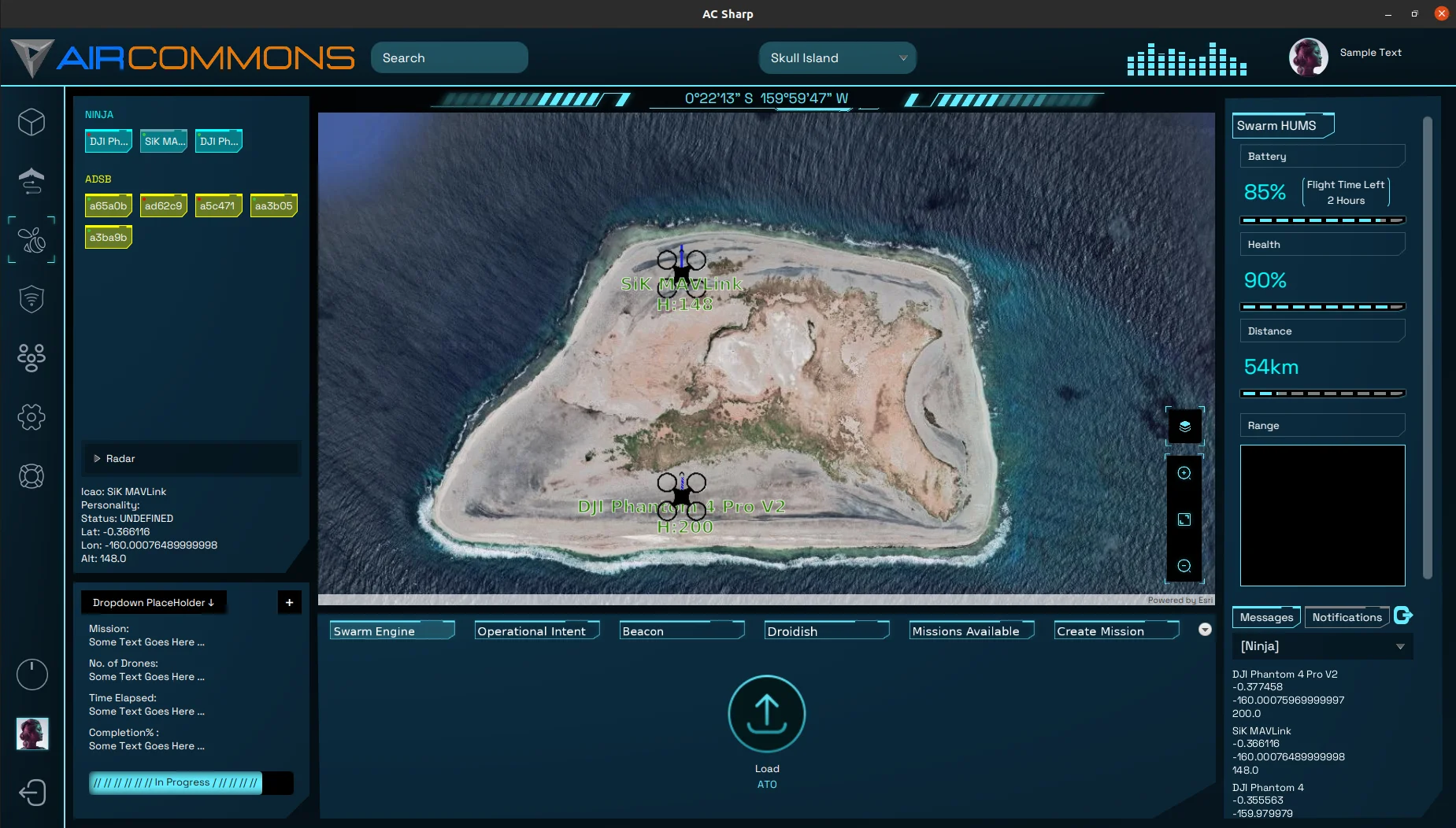Click the Load ATO upload icon
Screen dimensions: 1456x828
(767, 714)
